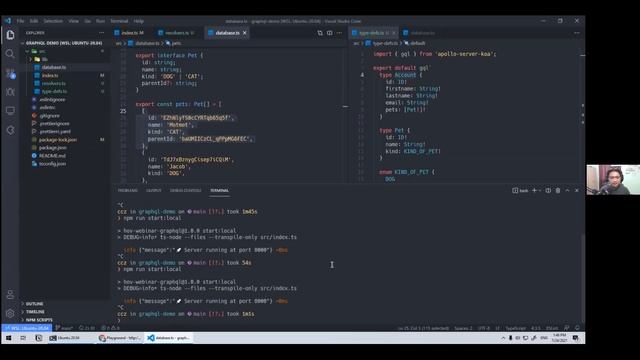640x360 pixels.
Task: Open database.ts in the file tree
Action: pyautogui.click(x=64, y=67)
